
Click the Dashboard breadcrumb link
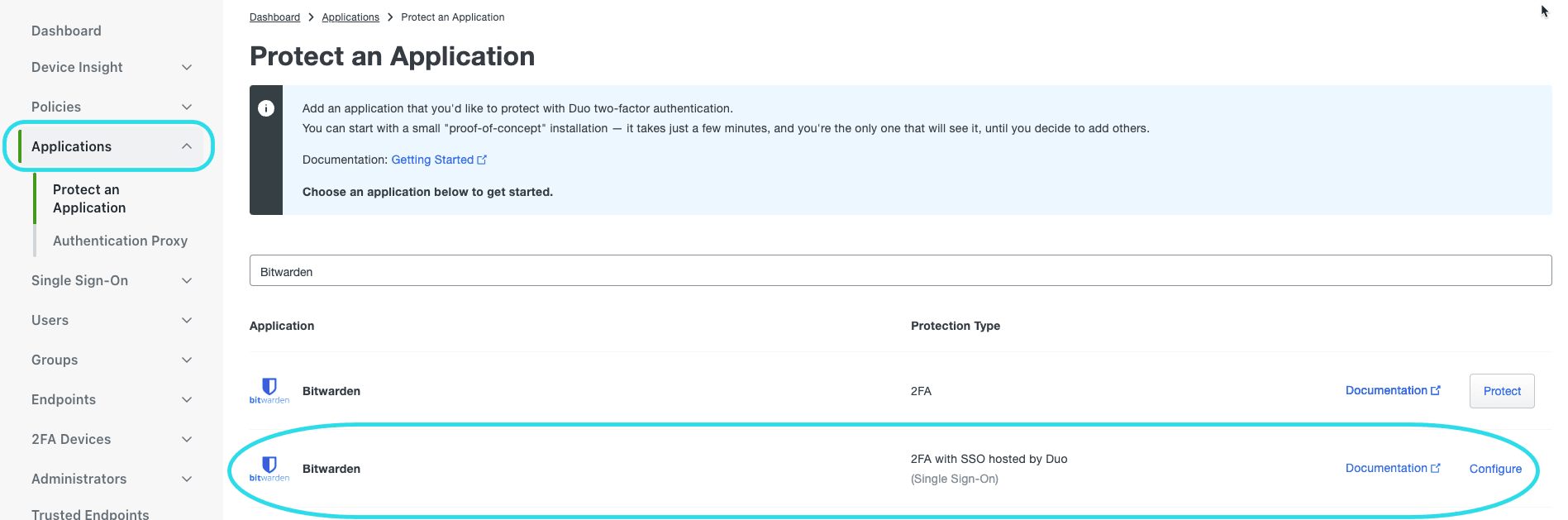pyautogui.click(x=274, y=17)
